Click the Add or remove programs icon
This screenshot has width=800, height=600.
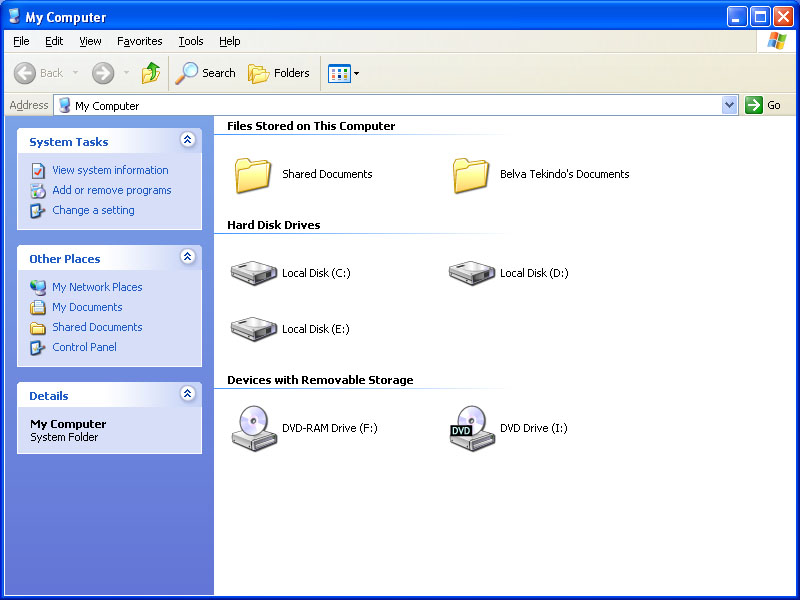tap(38, 191)
